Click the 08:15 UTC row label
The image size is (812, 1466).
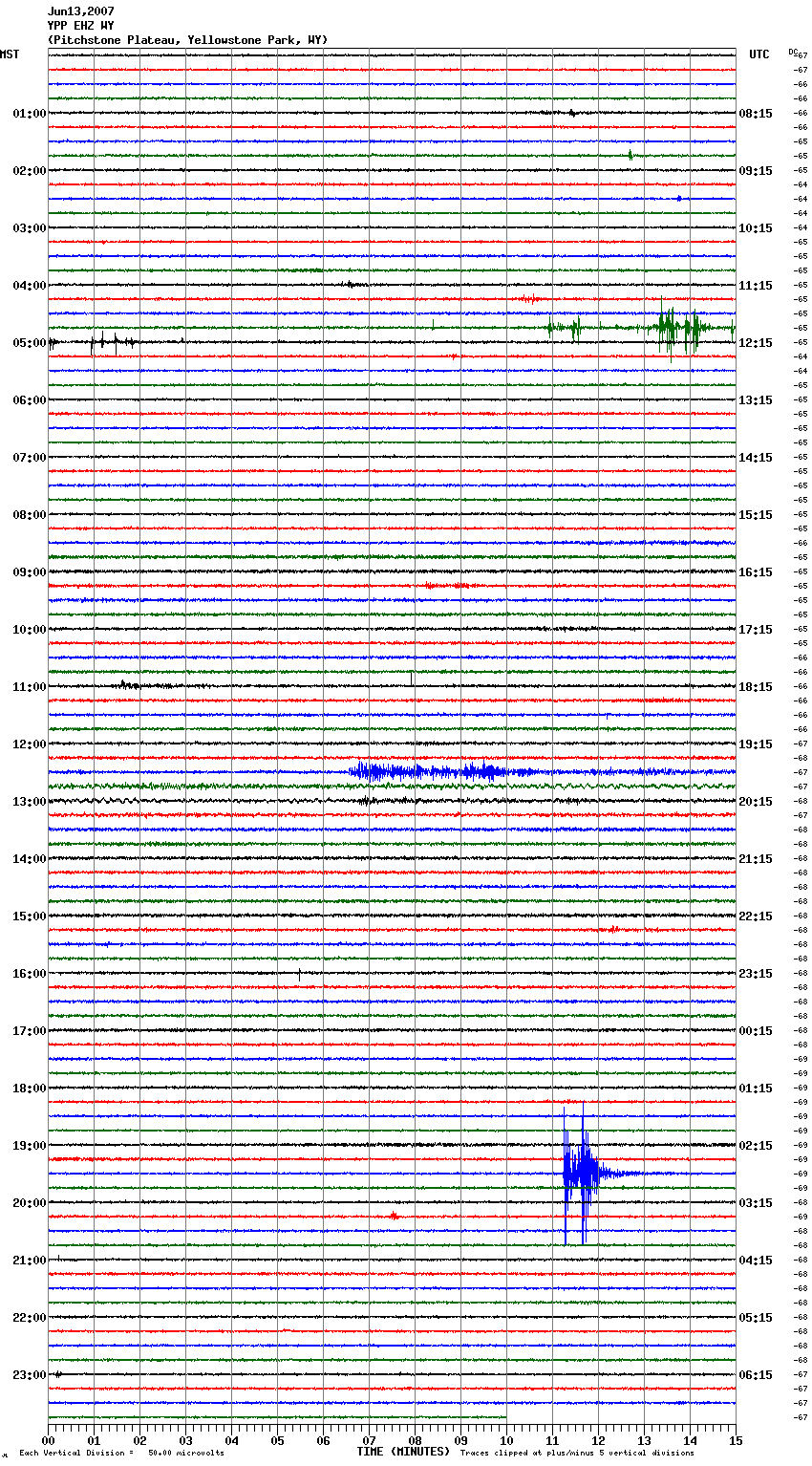756,114
